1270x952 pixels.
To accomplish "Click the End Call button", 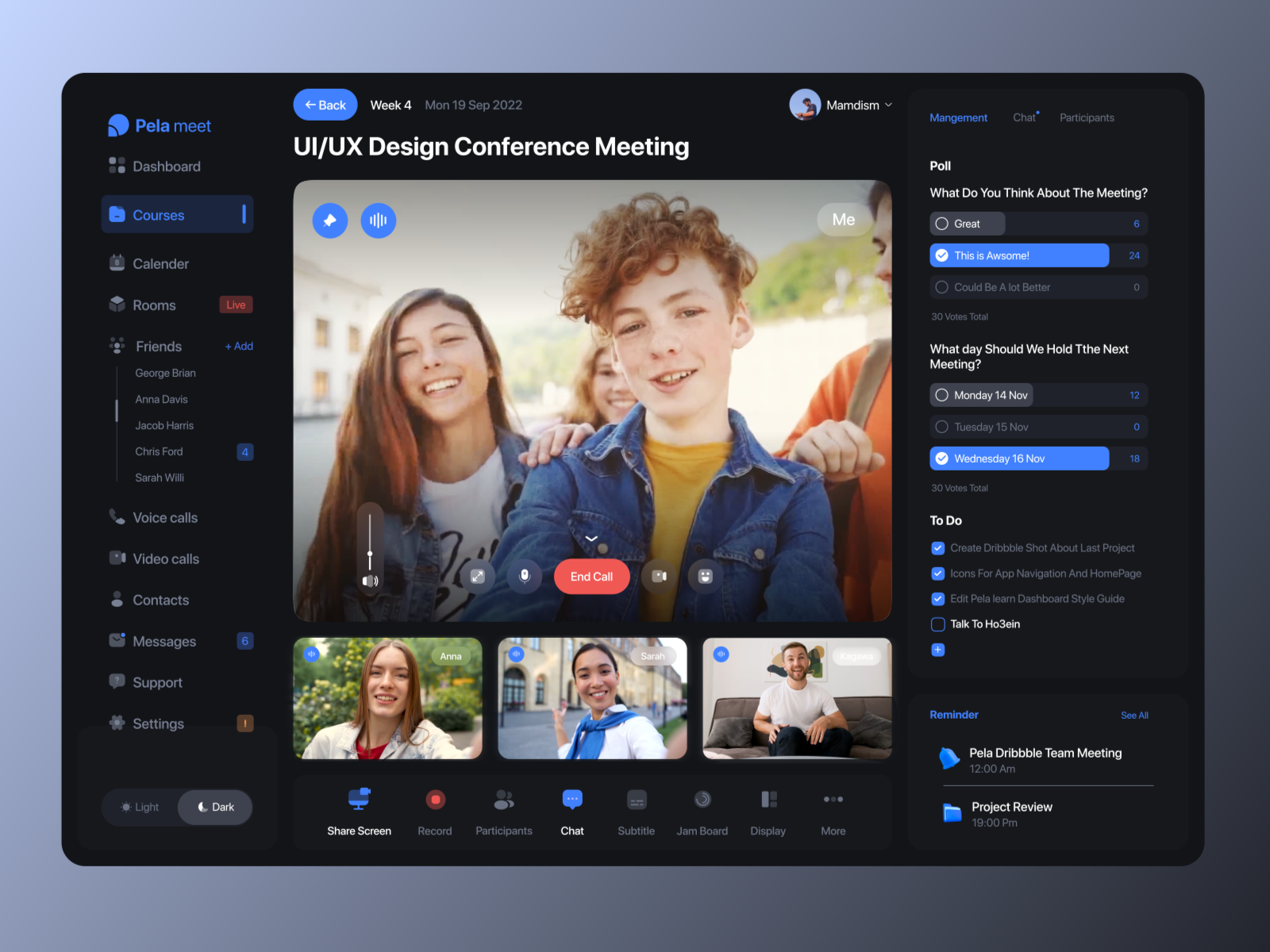I will [591, 577].
